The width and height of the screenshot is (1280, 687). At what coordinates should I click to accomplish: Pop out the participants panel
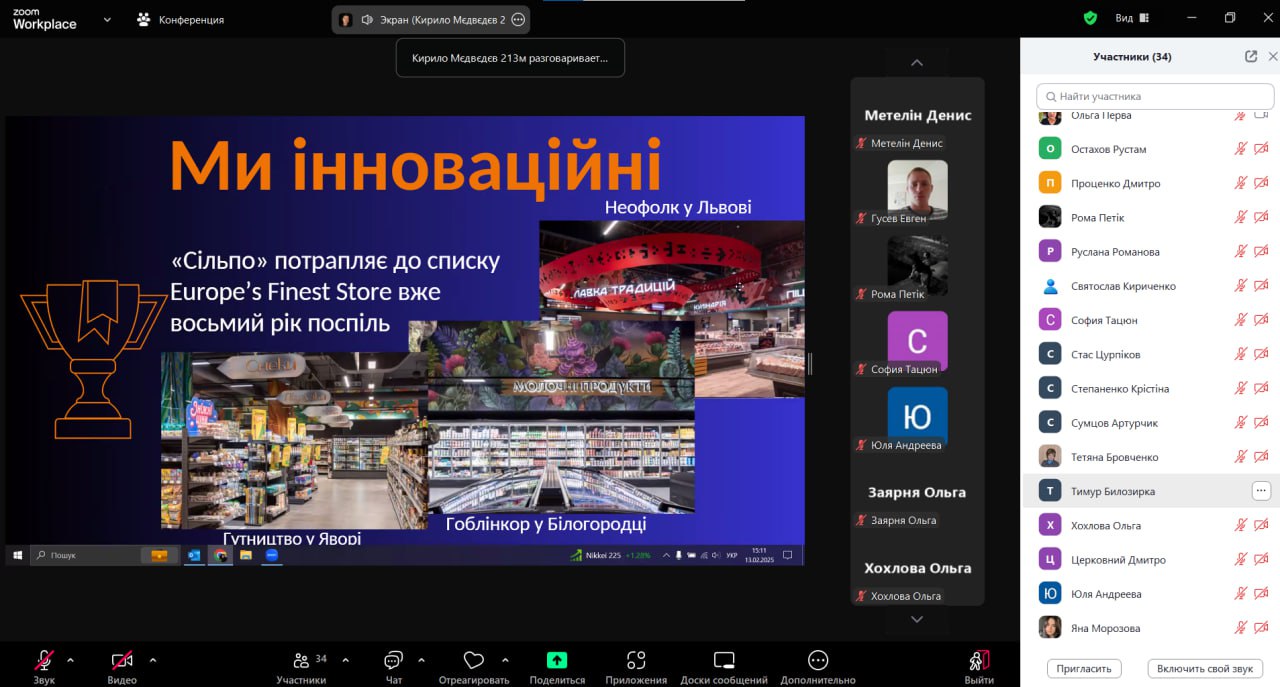[x=1251, y=56]
